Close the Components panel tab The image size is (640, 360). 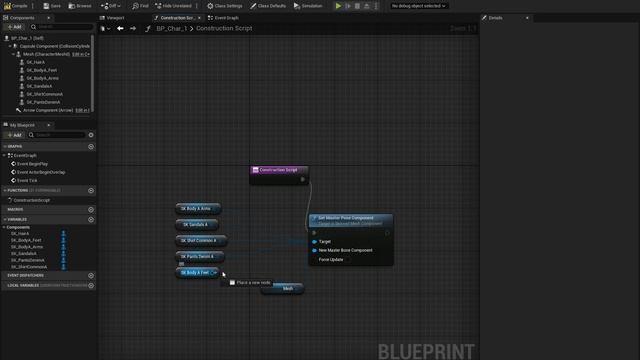49,18
